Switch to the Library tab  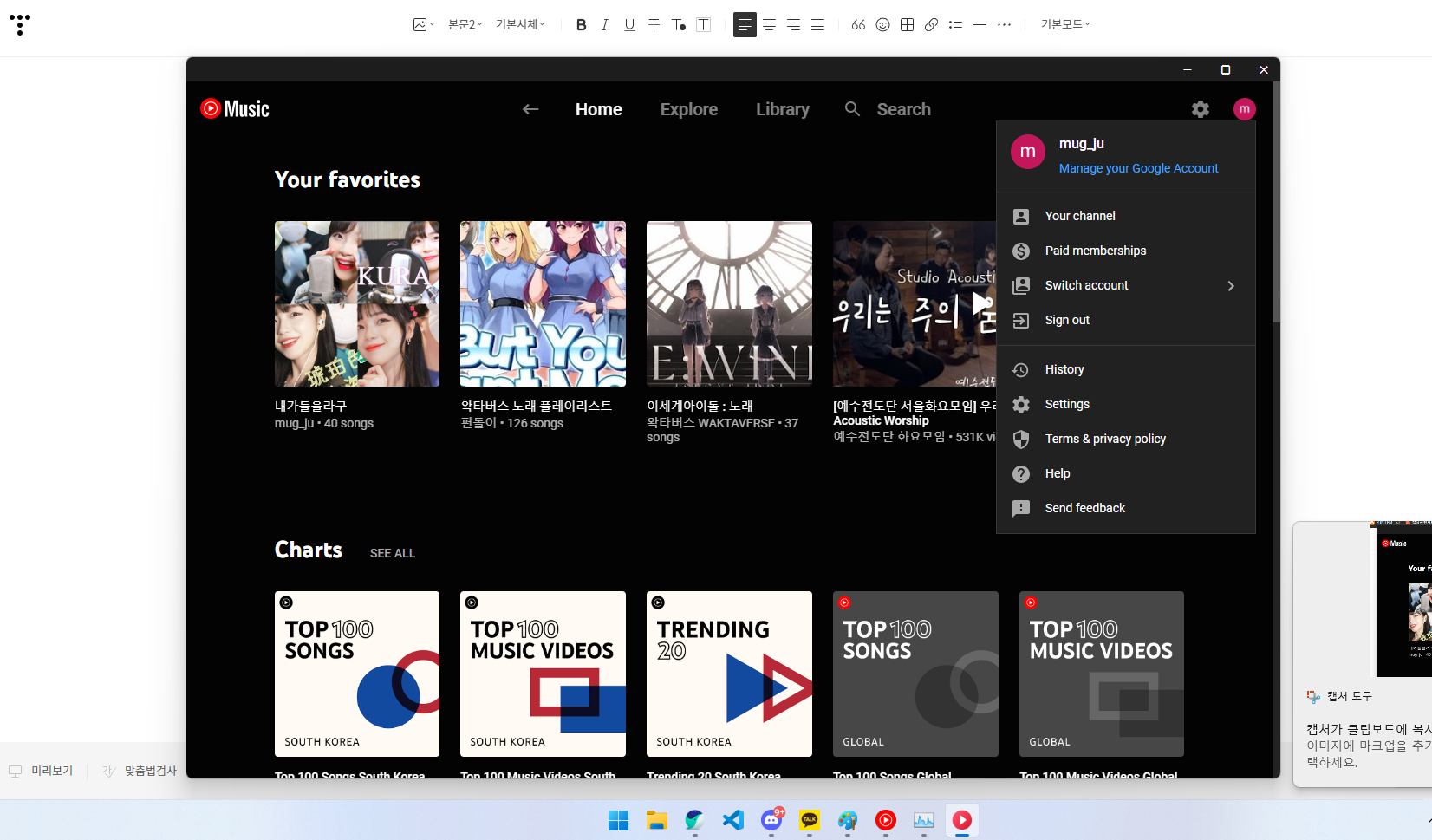click(783, 109)
